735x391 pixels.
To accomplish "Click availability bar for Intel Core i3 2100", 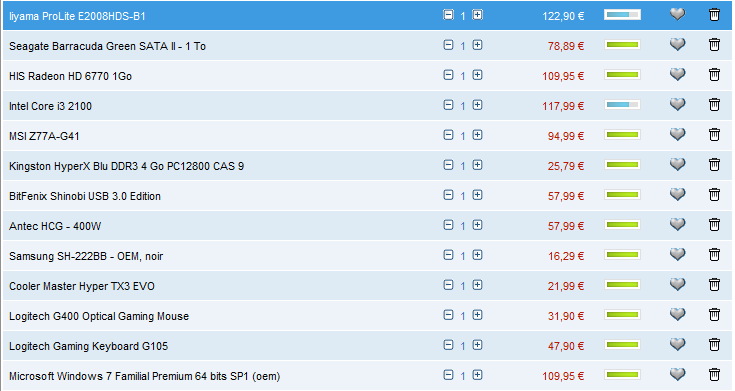I will (622, 105).
